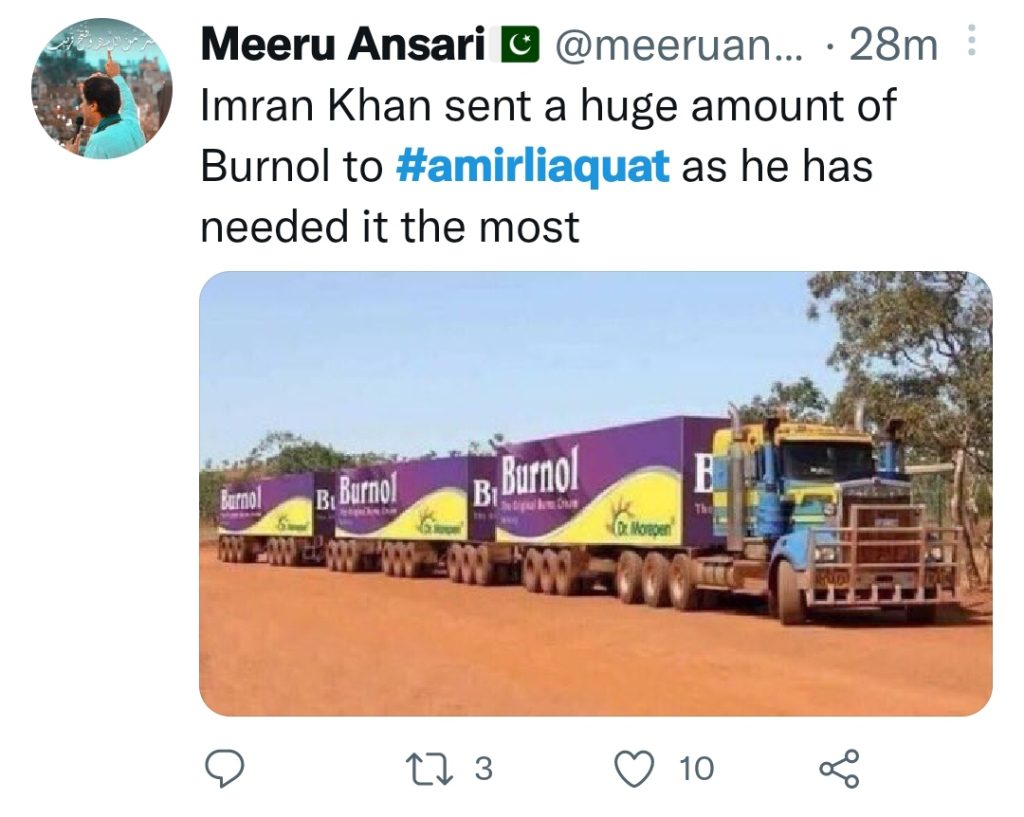Click the 'Imran Khan' words in the tweet
Viewport: 1024px width, 817px height.
(x=315, y=106)
